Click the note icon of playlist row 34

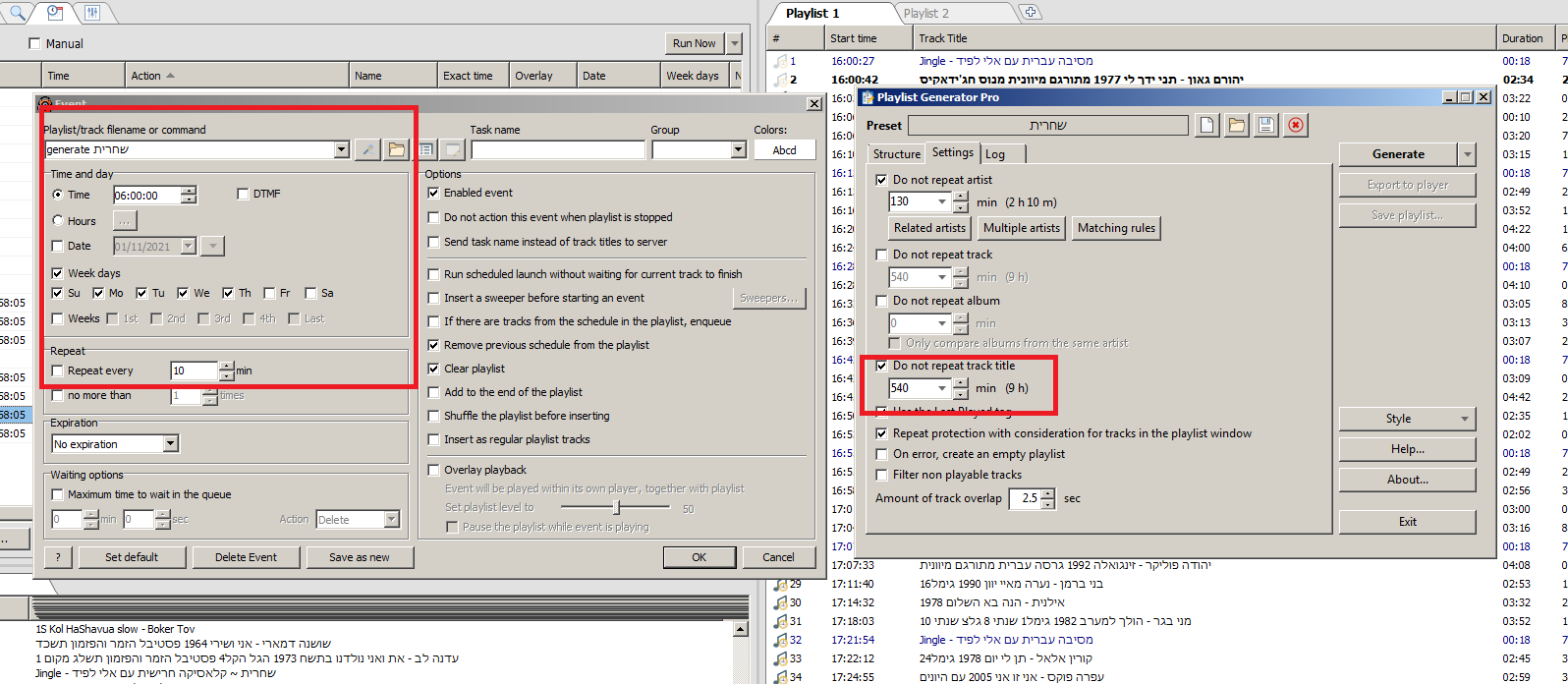(x=781, y=677)
